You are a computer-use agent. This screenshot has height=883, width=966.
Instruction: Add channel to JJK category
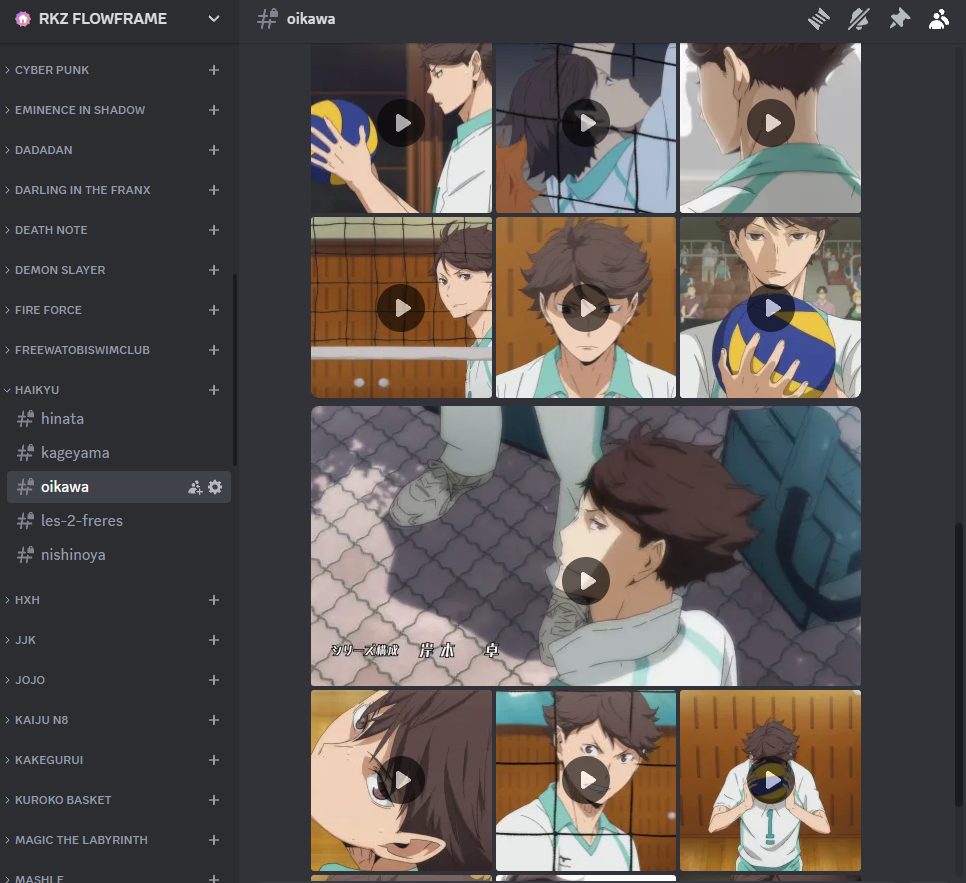[214, 640]
